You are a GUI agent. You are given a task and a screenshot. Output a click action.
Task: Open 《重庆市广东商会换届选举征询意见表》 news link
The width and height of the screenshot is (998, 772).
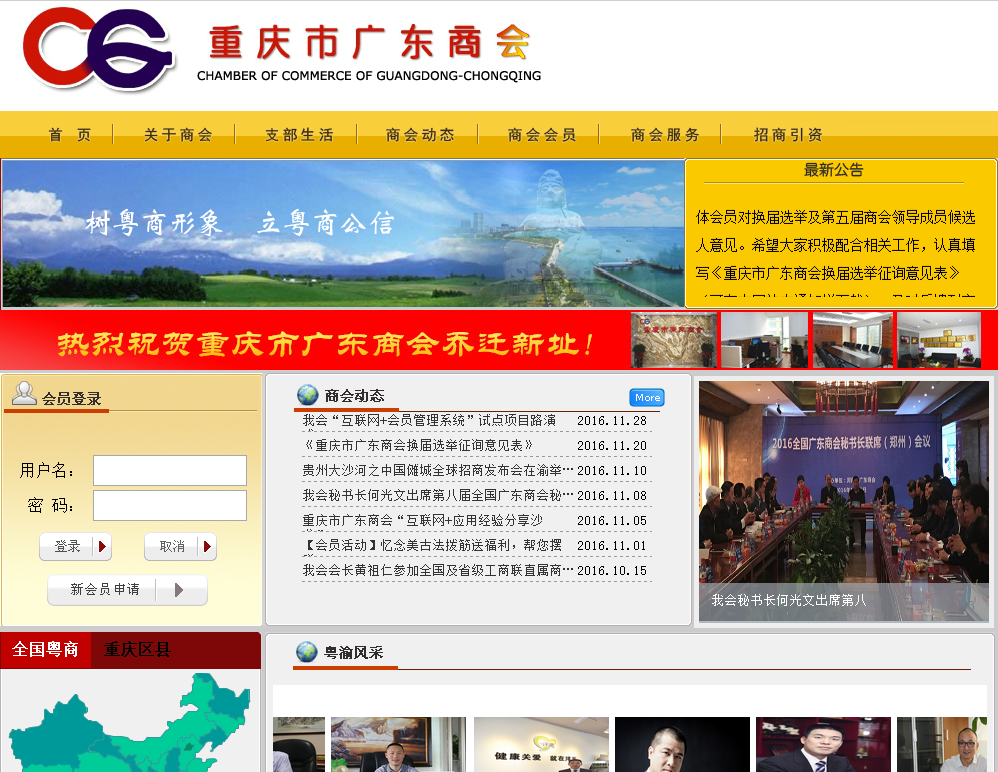[x=417, y=446]
